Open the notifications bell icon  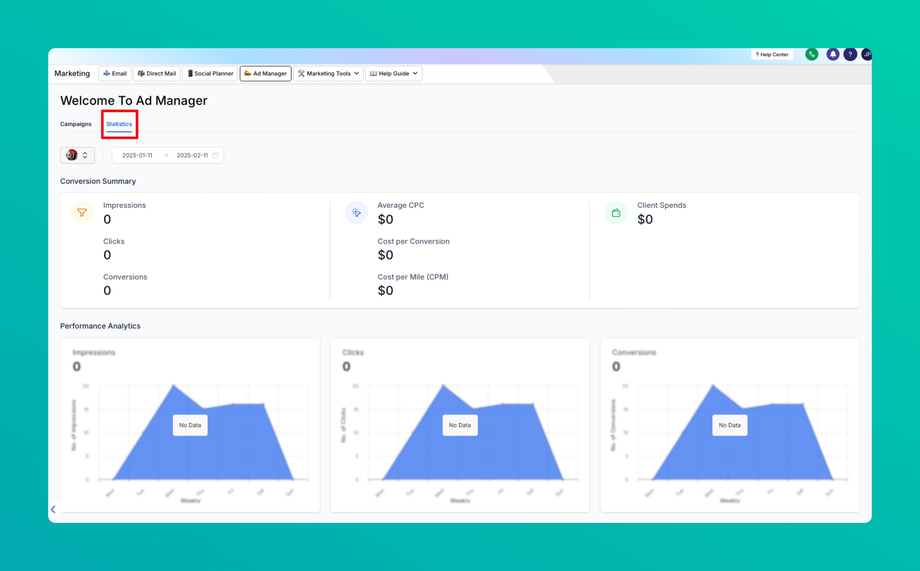[x=833, y=55]
